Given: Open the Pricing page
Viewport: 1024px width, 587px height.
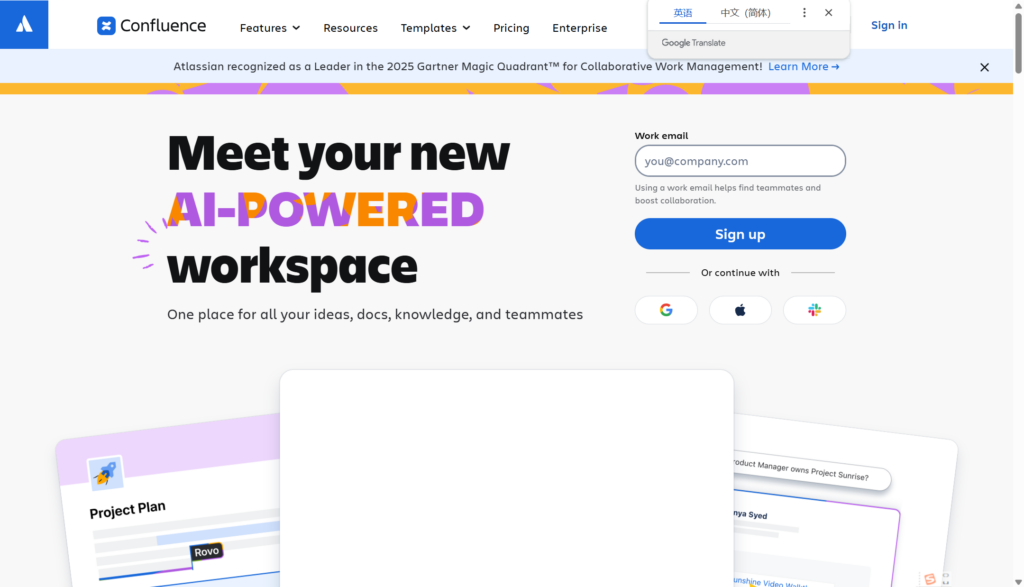Looking at the screenshot, I should tap(511, 28).
